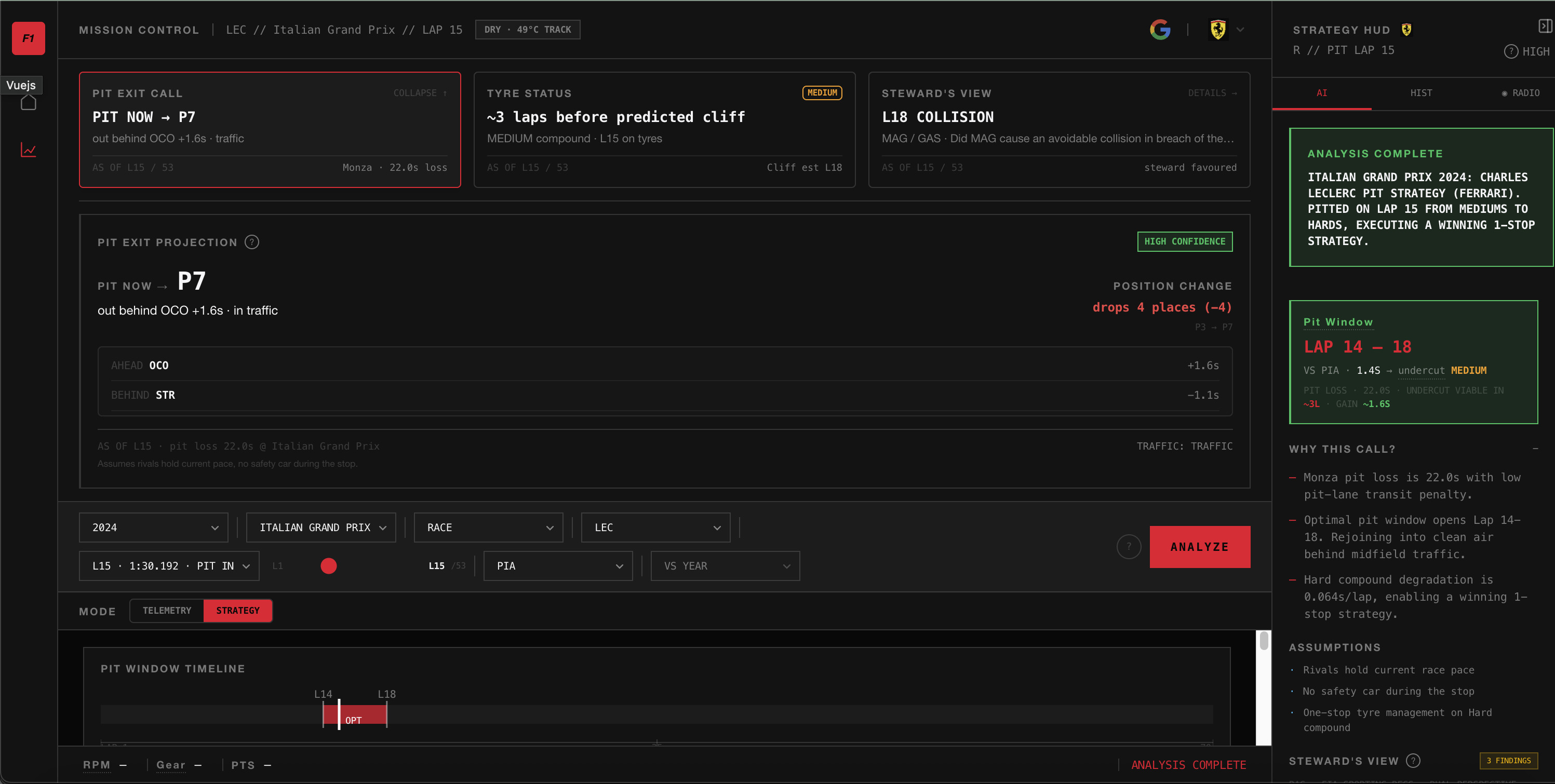Open the home icon in sidebar

[29, 103]
